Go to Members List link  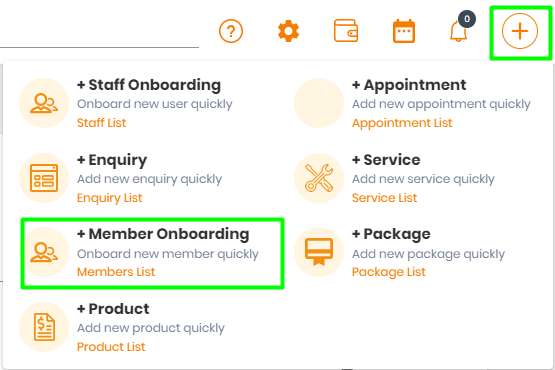(116, 272)
